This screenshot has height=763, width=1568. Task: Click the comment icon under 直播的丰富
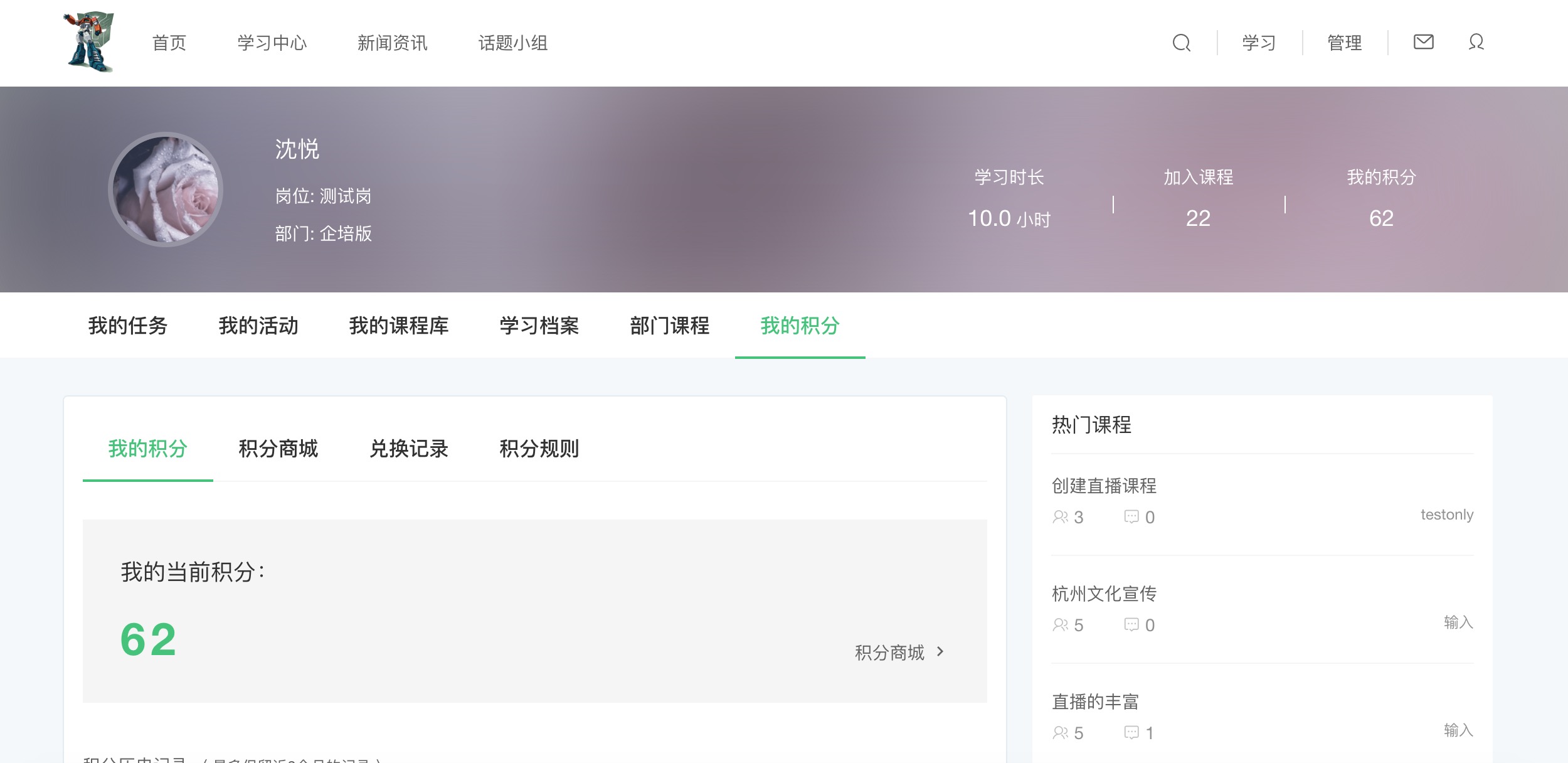pos(1131,733)
